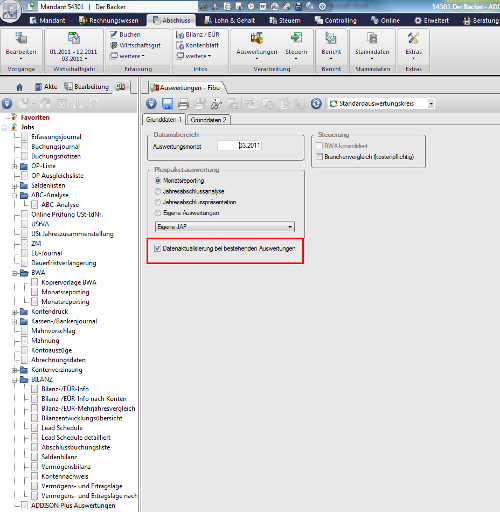Select Kopiervorlage BWA tree item
The image size is (500, 512).
coord(69,282)
